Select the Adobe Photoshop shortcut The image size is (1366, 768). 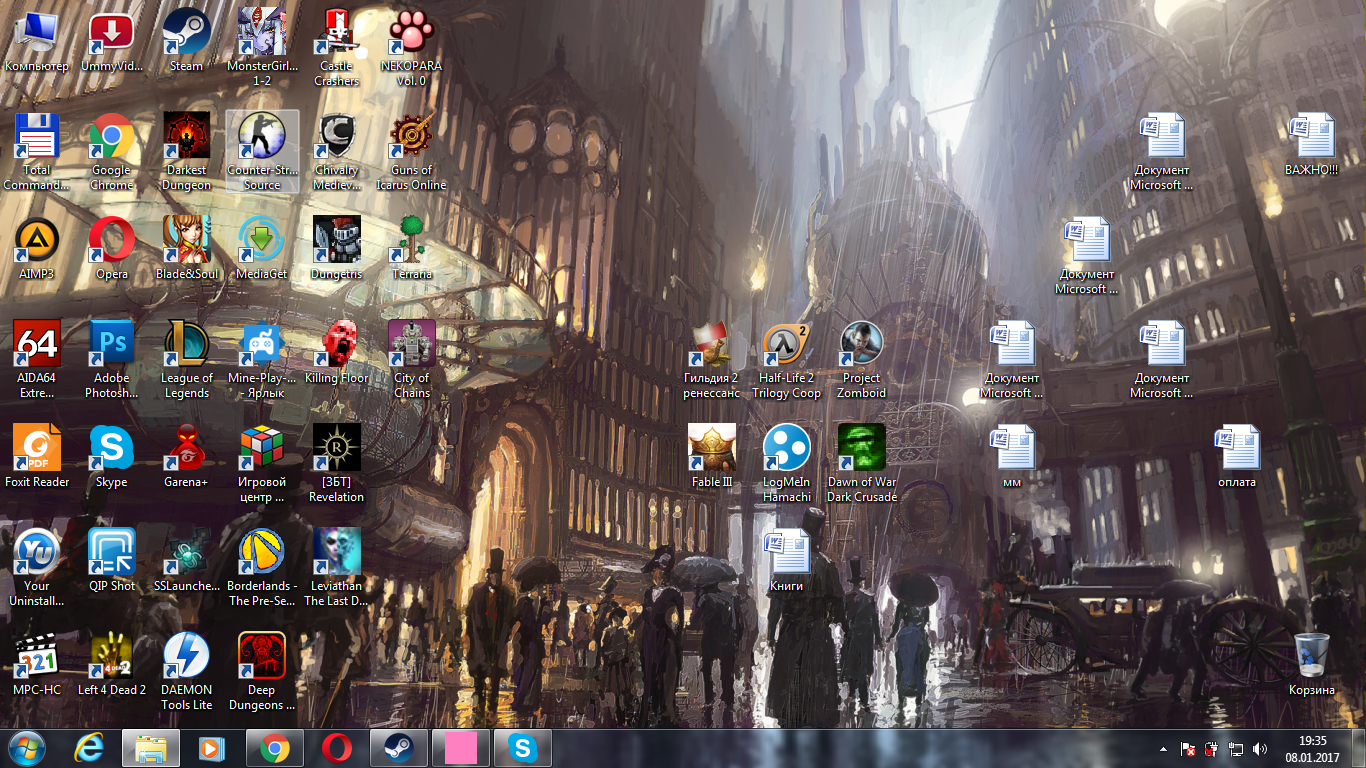coord(112,361)
